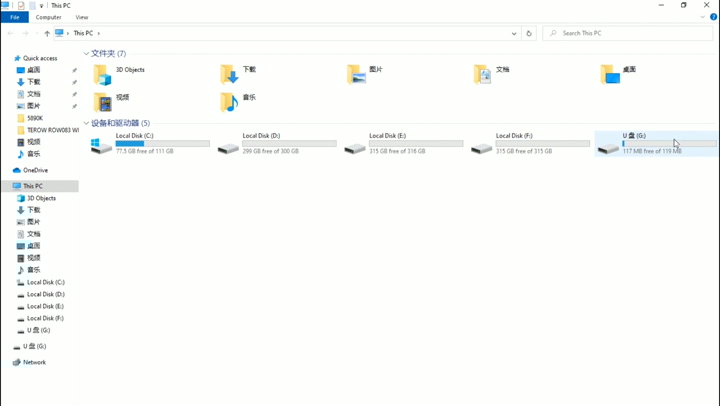Click the Local Disk (D:) drive icon
This screenshot has width=720, height=406.
tap(228, 148)
